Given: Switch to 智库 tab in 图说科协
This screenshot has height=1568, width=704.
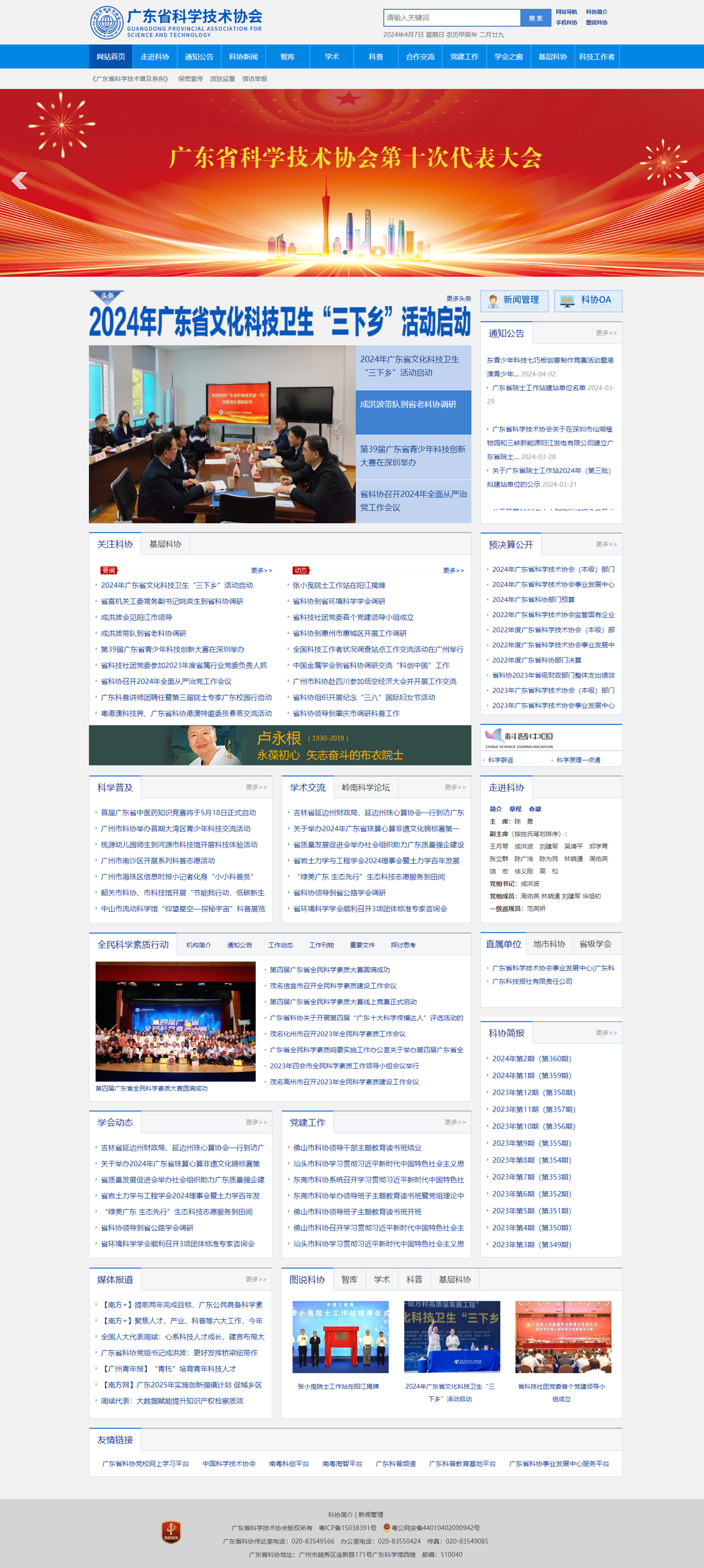Looking at the screenshot, I should (349, 1279).
